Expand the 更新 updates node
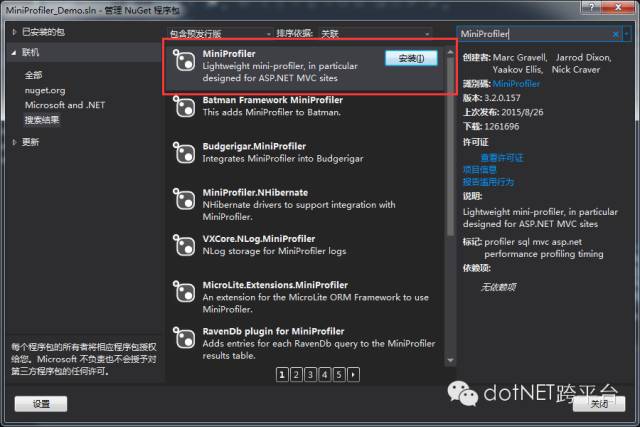The height and width of the screenshot is (427, 640). 14,142
